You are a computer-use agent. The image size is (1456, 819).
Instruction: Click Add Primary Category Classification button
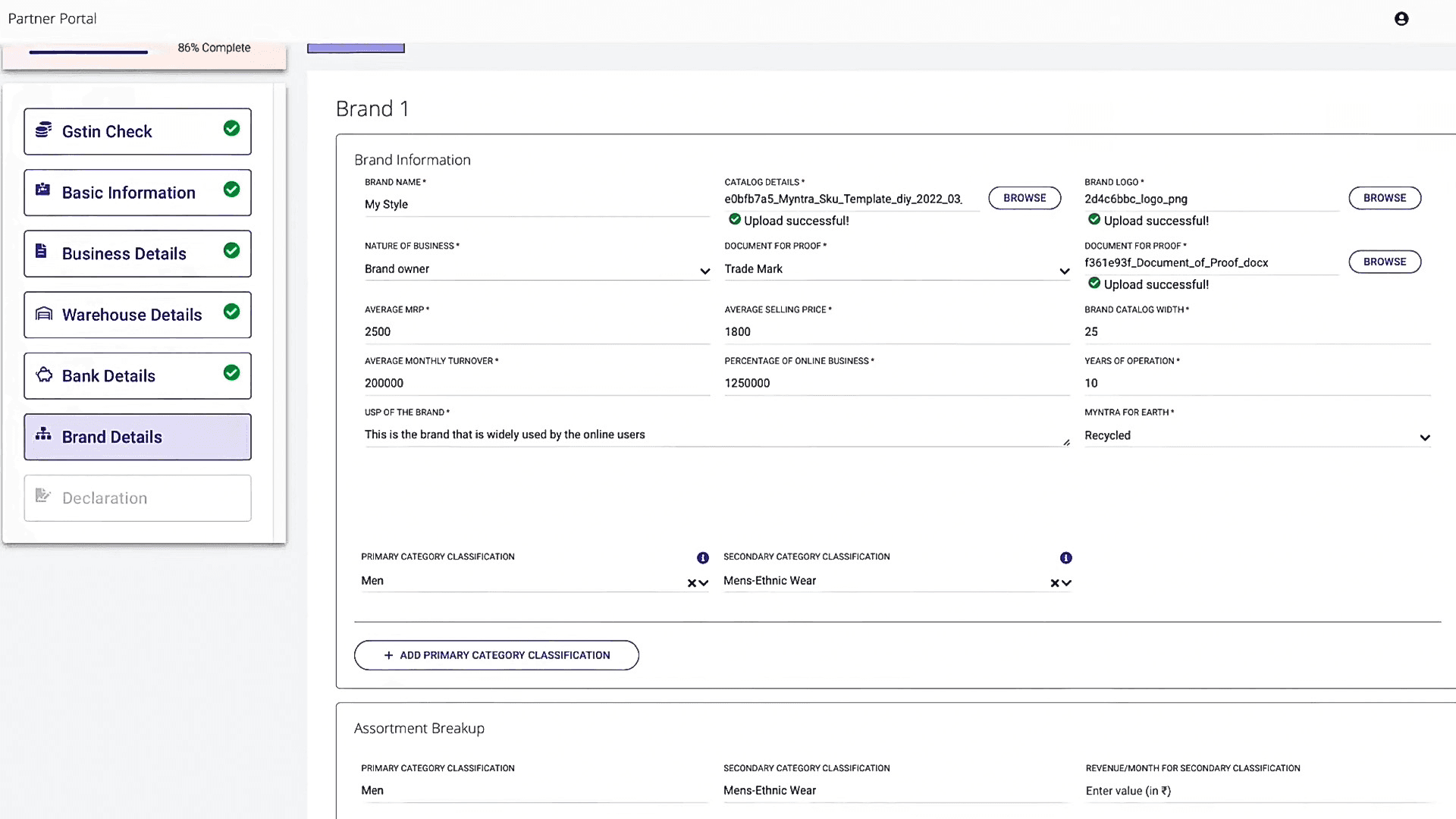click(496, 655)
